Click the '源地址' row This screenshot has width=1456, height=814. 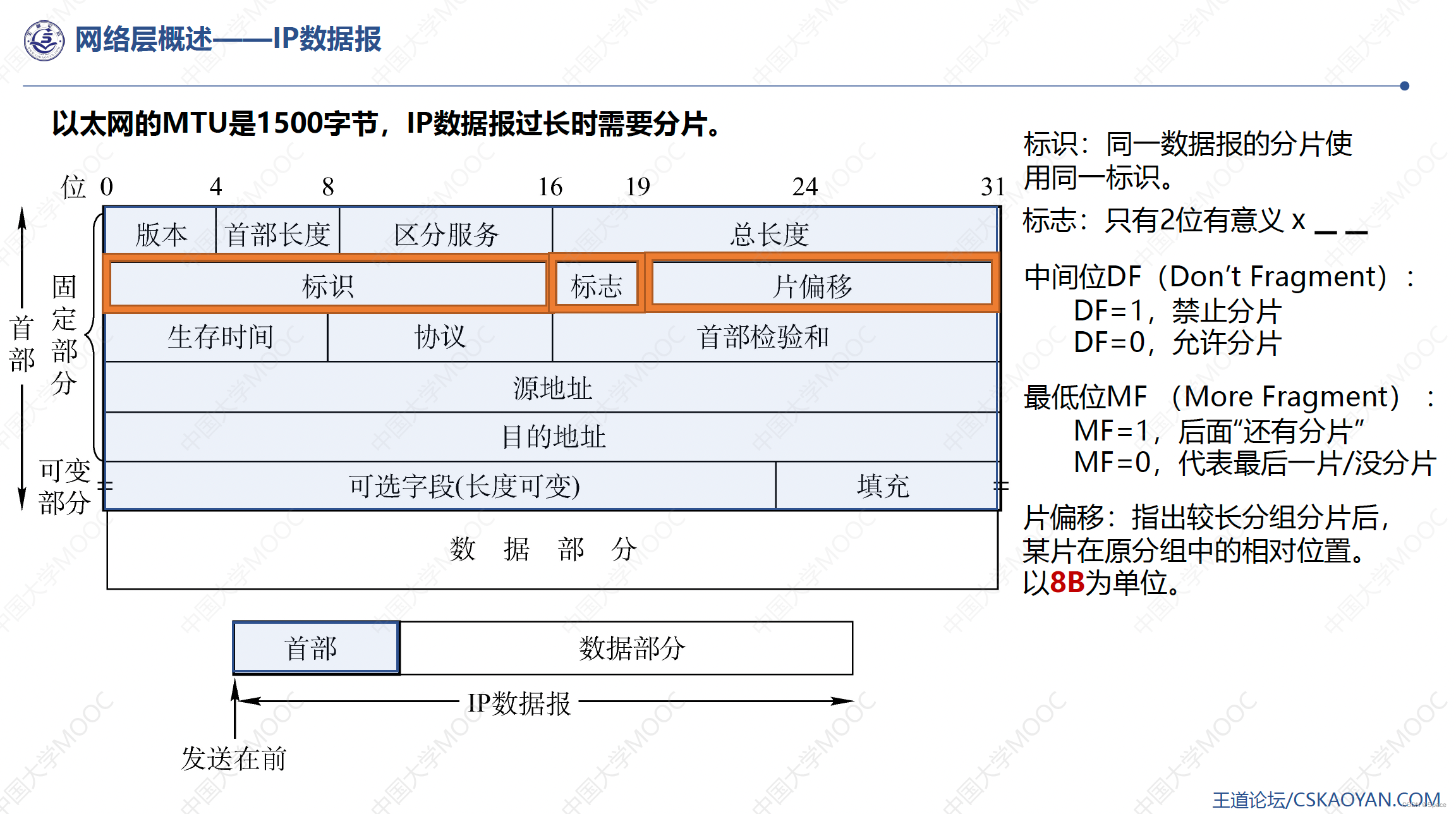click(552, 387)
